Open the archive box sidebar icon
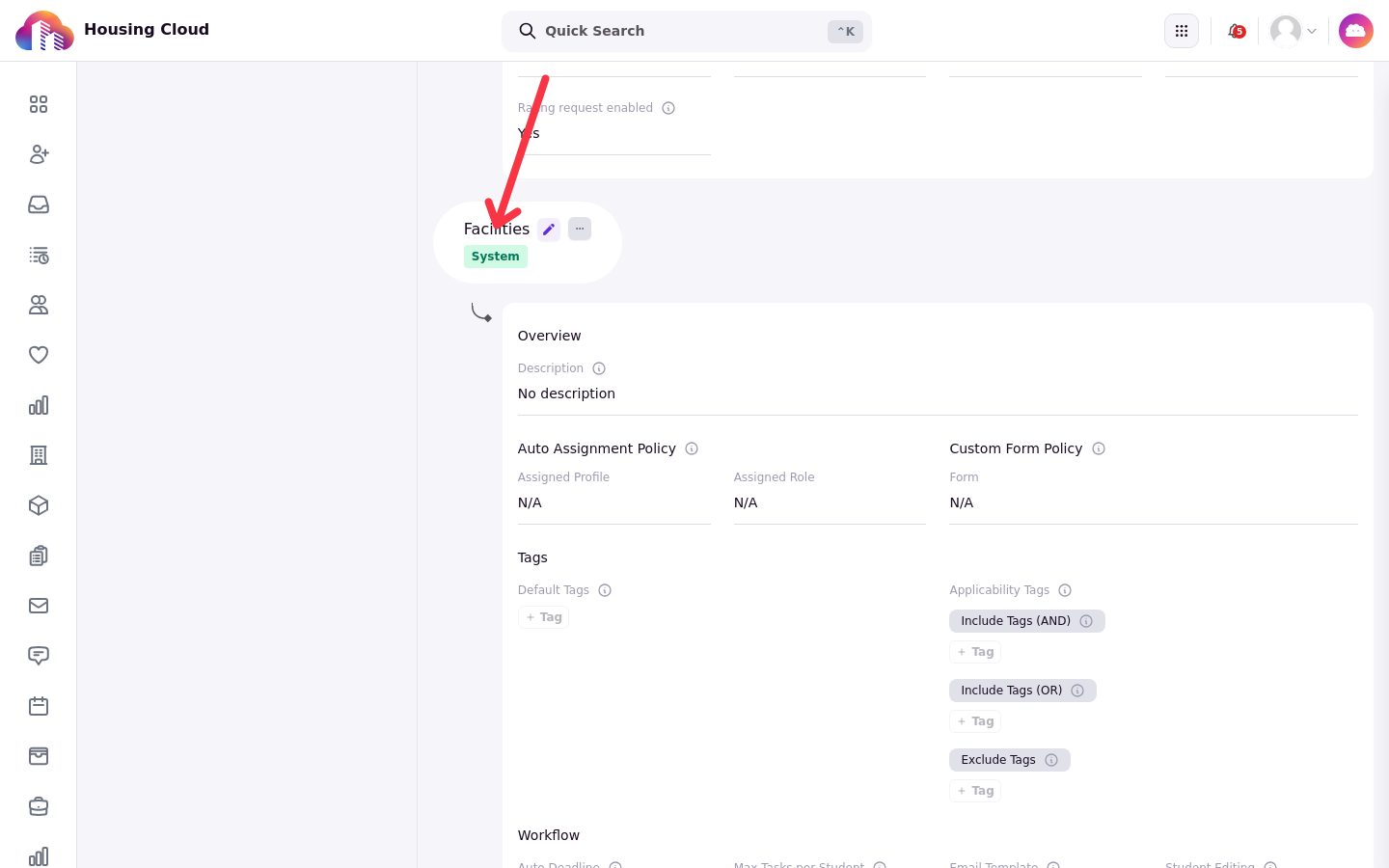The height and width of the screenshot is (868, 1389). click(39, 756)
